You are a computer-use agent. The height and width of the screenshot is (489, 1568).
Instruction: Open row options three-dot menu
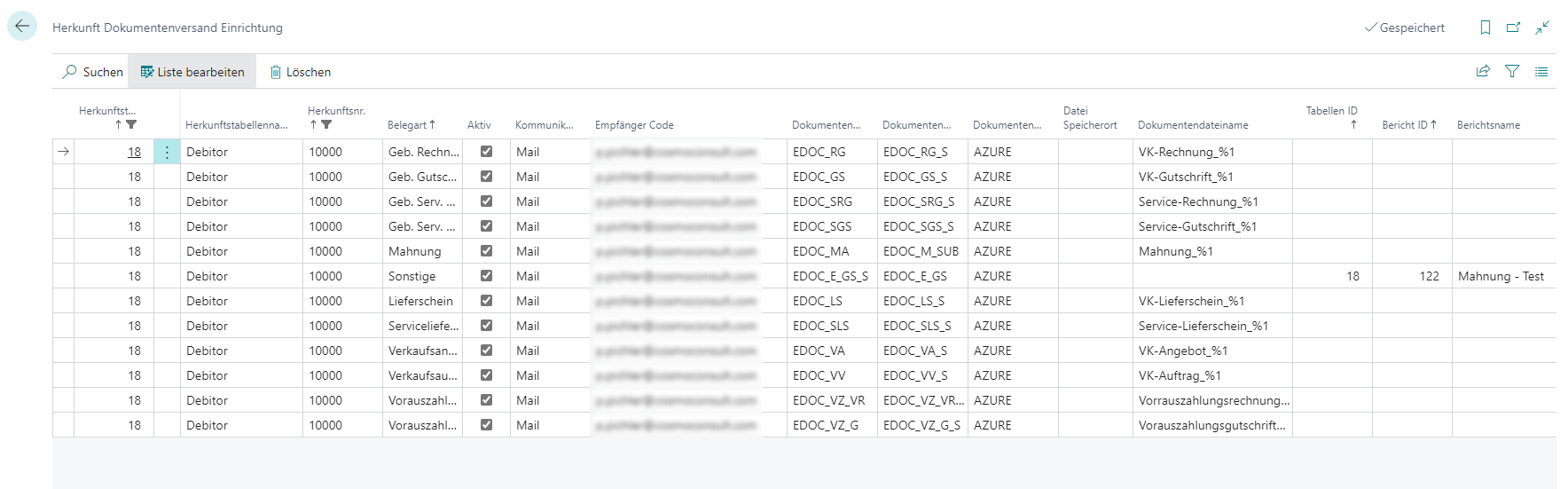click(x=167, y=152)
